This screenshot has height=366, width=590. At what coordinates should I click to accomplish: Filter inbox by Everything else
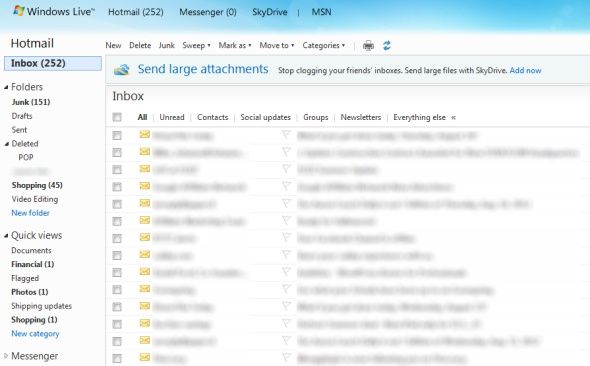coord(420,117)
